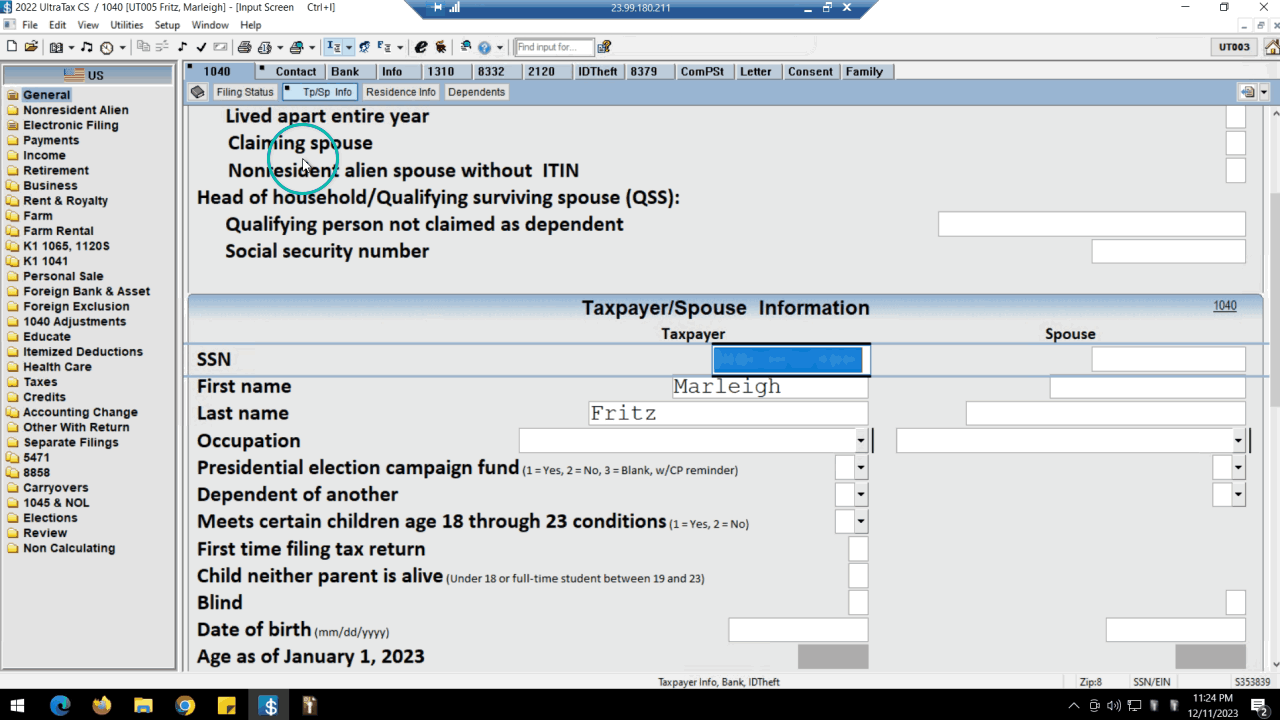This screenshot has width=1280, height=720.
Task: Tick Child neither parent is alive checkbox
Action: pos(858,576)
